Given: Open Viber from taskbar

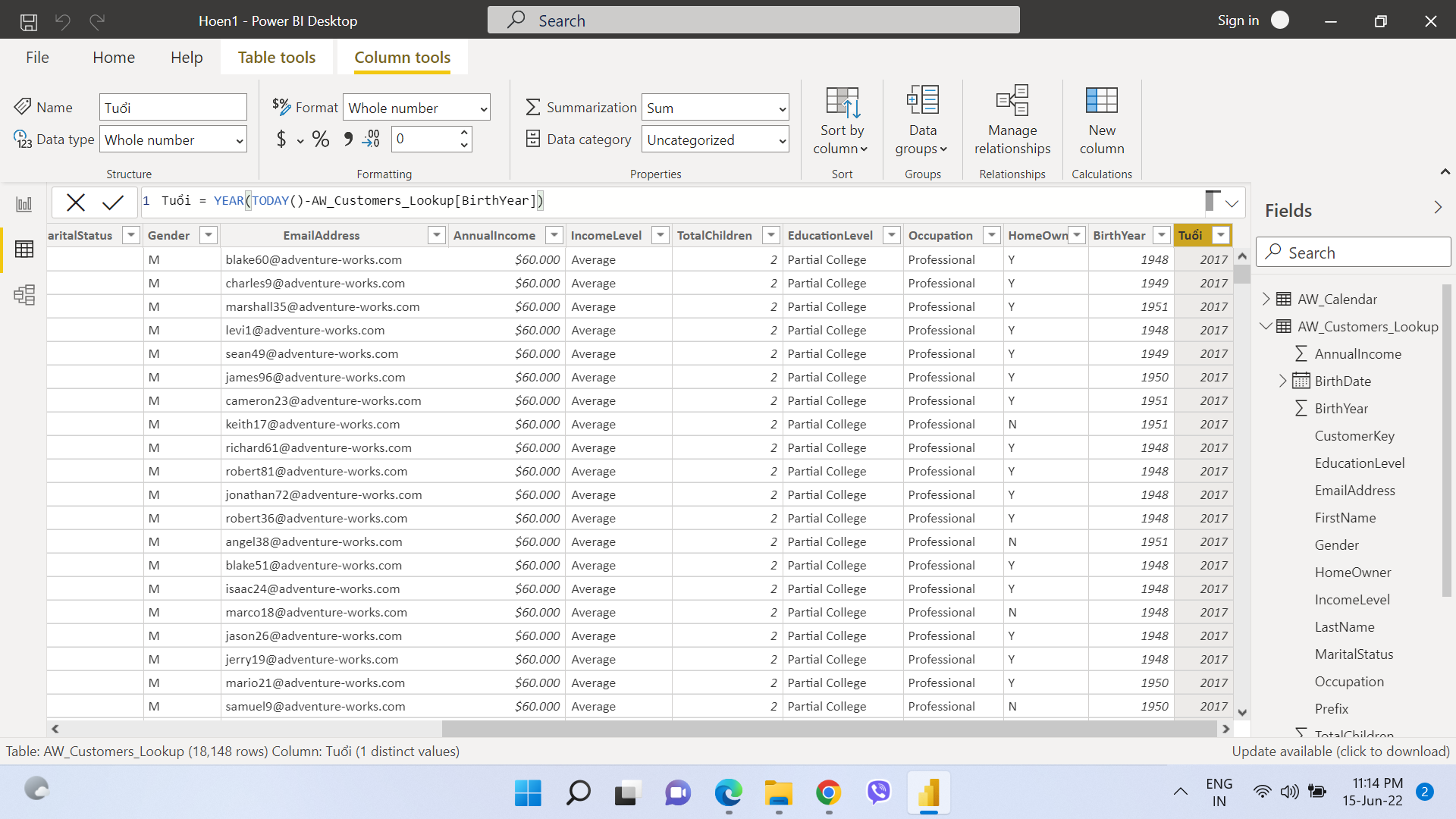Looking at the screenshot, I should [x=878, y=793].
